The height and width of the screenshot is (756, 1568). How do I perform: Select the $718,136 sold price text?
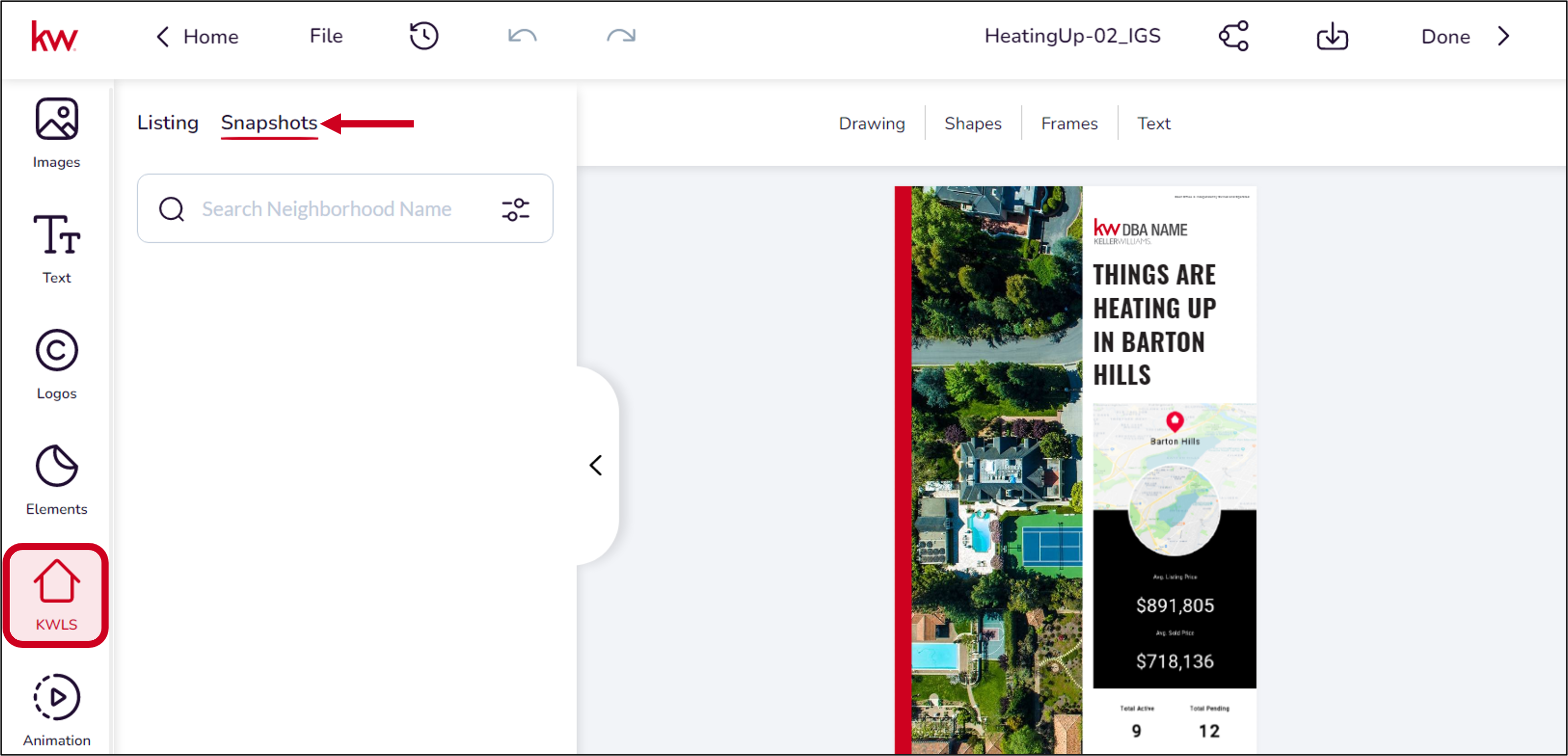pos(1175,661)
